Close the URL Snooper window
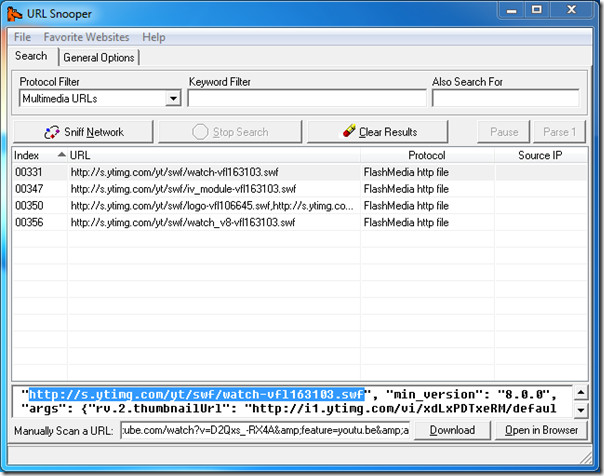This screenshot has height=476, width=604. click(571, 10)
